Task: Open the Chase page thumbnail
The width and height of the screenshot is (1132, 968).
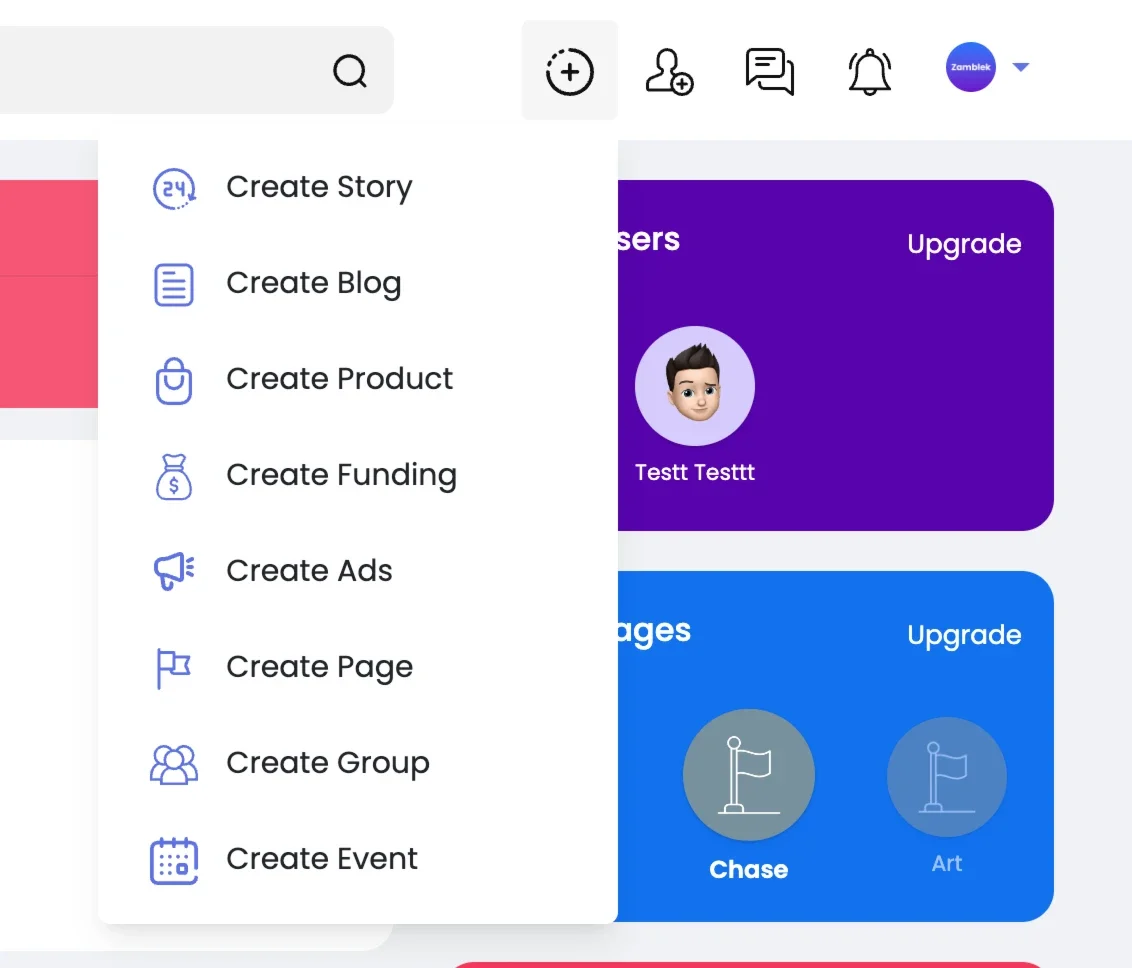Action: 749,775
